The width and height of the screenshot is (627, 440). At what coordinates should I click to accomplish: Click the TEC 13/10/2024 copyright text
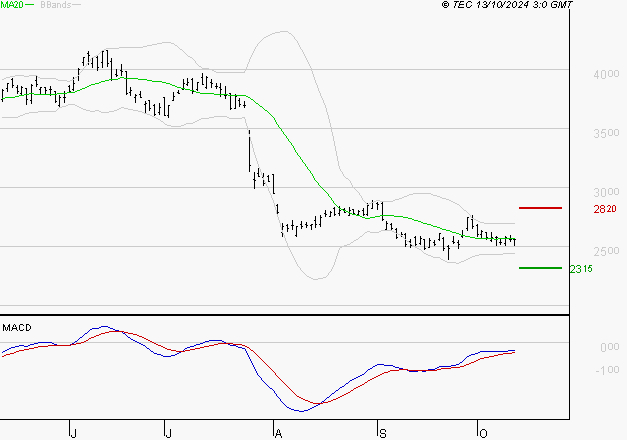[507, 5]
